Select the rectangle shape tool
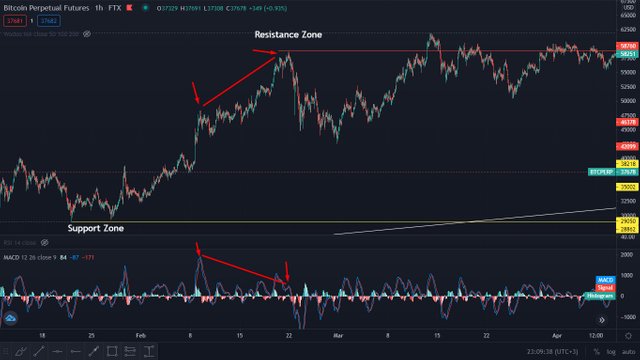 pyautogui.click(x=112, y=351)
